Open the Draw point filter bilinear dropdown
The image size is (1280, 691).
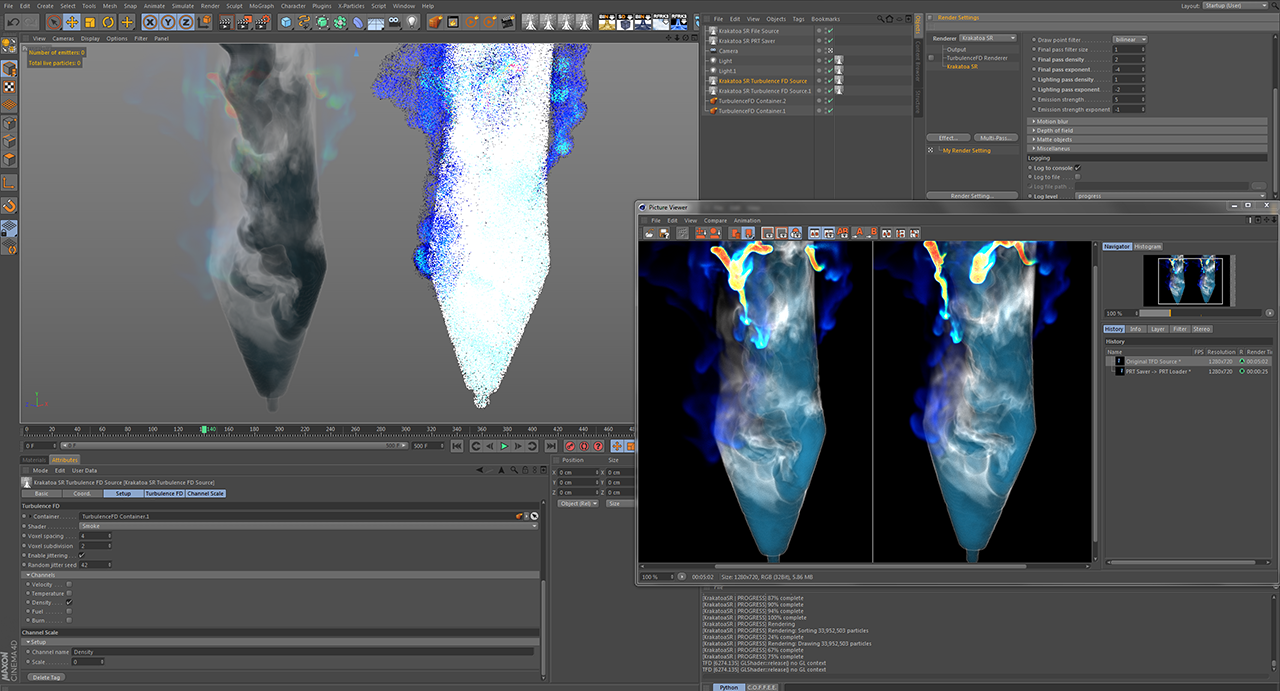point(1130,39)
